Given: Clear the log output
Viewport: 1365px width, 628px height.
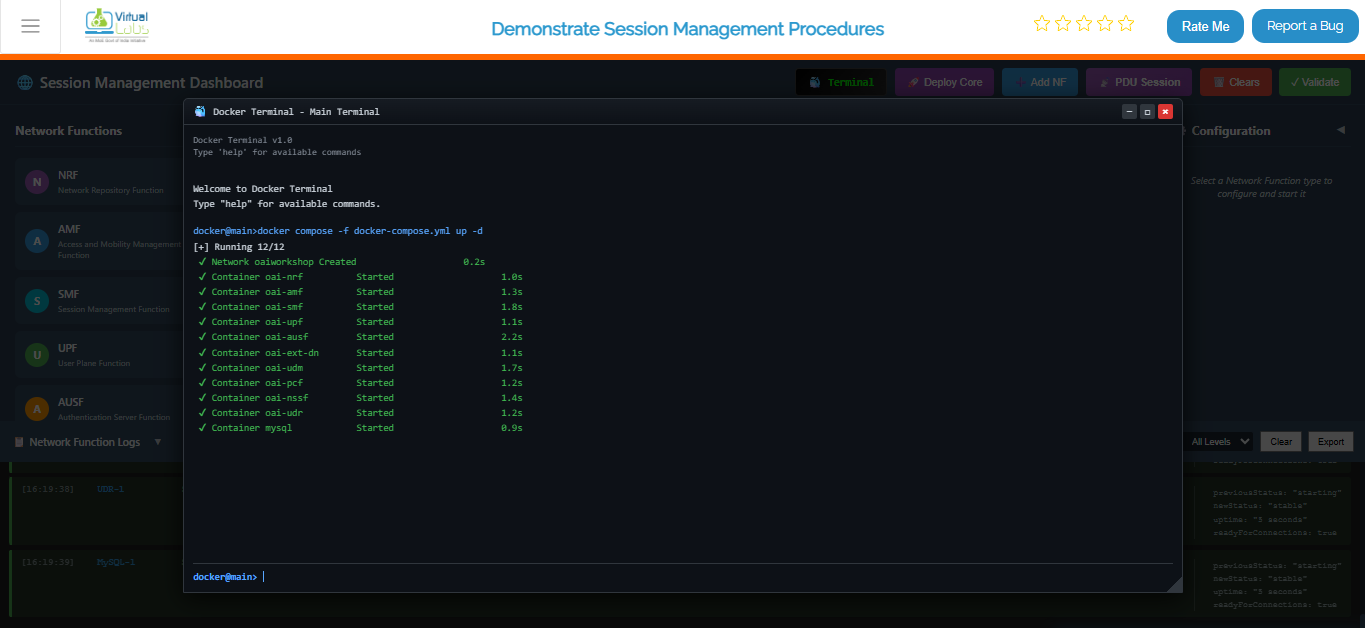Looking at the screenshot, I should pyautogui.click(x=1280, y=441).
